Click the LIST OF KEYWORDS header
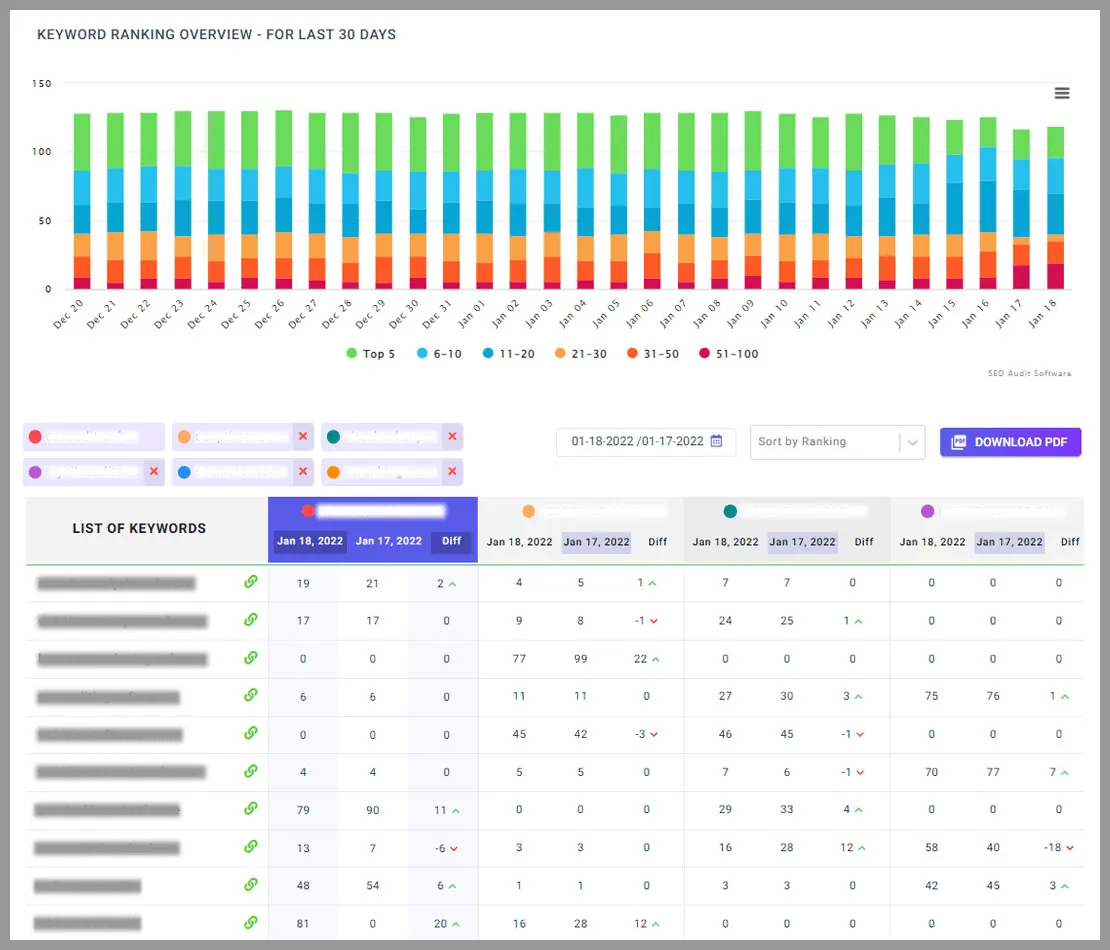Image resolution: width=1110 pixels, height=950 pixels. pos(139,528)
